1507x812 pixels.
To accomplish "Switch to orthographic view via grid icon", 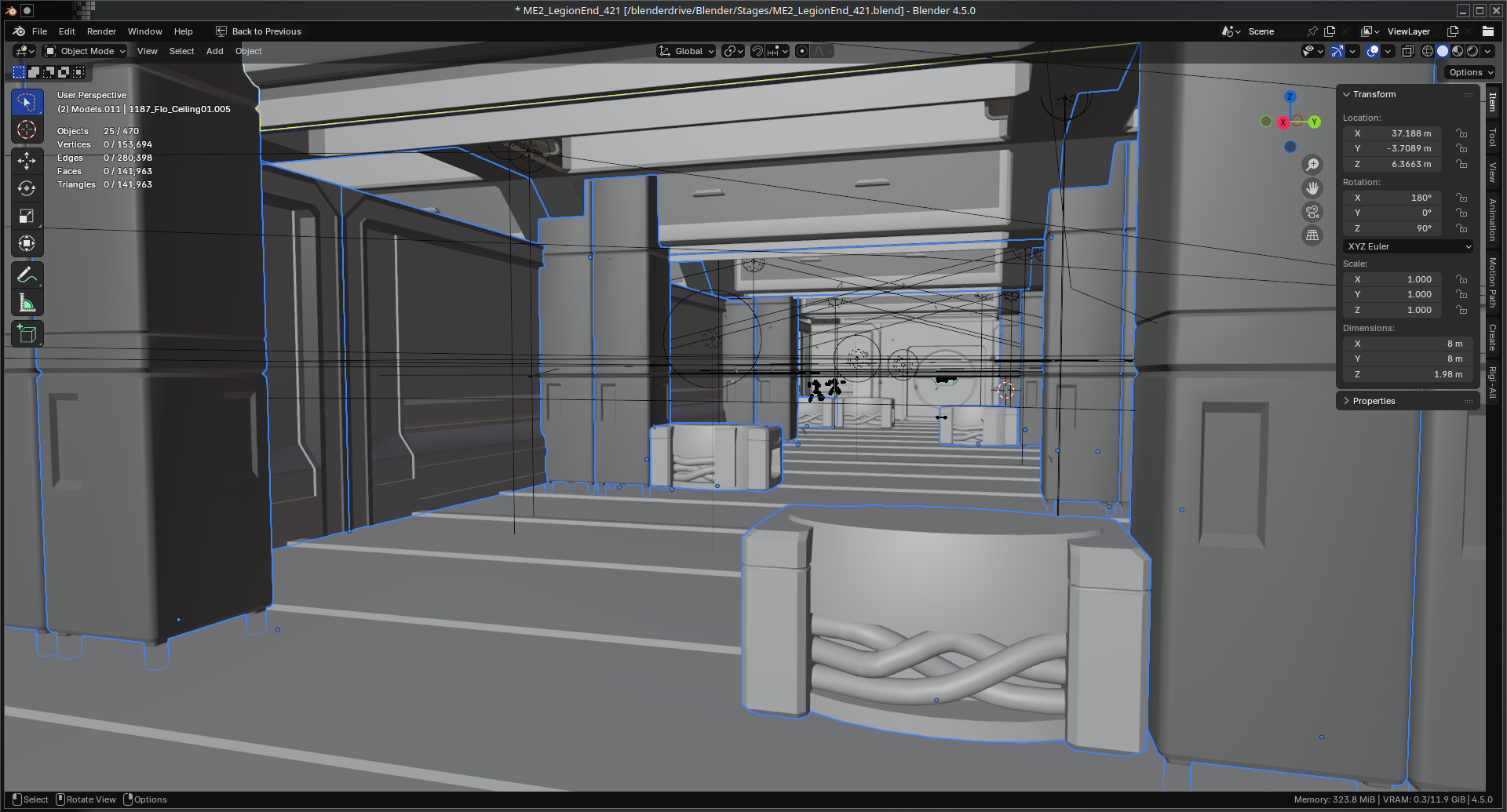I will (x=1312, y=235).
